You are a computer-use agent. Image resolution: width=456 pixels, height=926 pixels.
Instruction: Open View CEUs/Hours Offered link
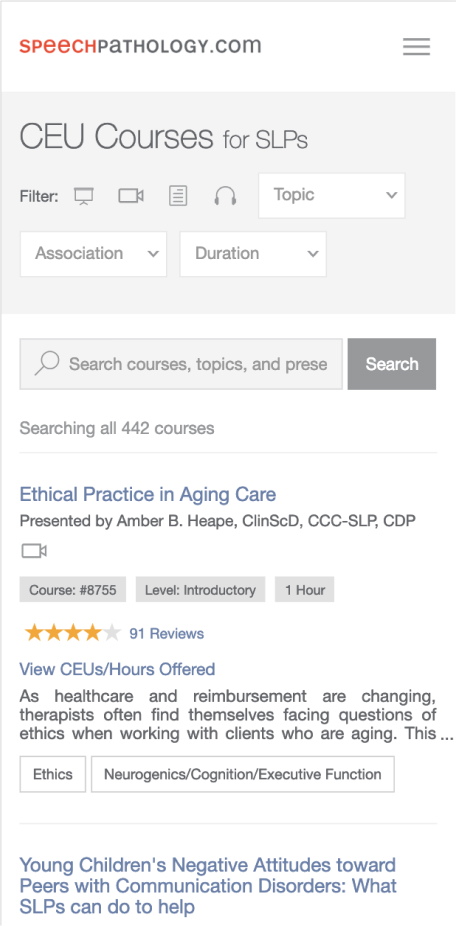(117, 669)
